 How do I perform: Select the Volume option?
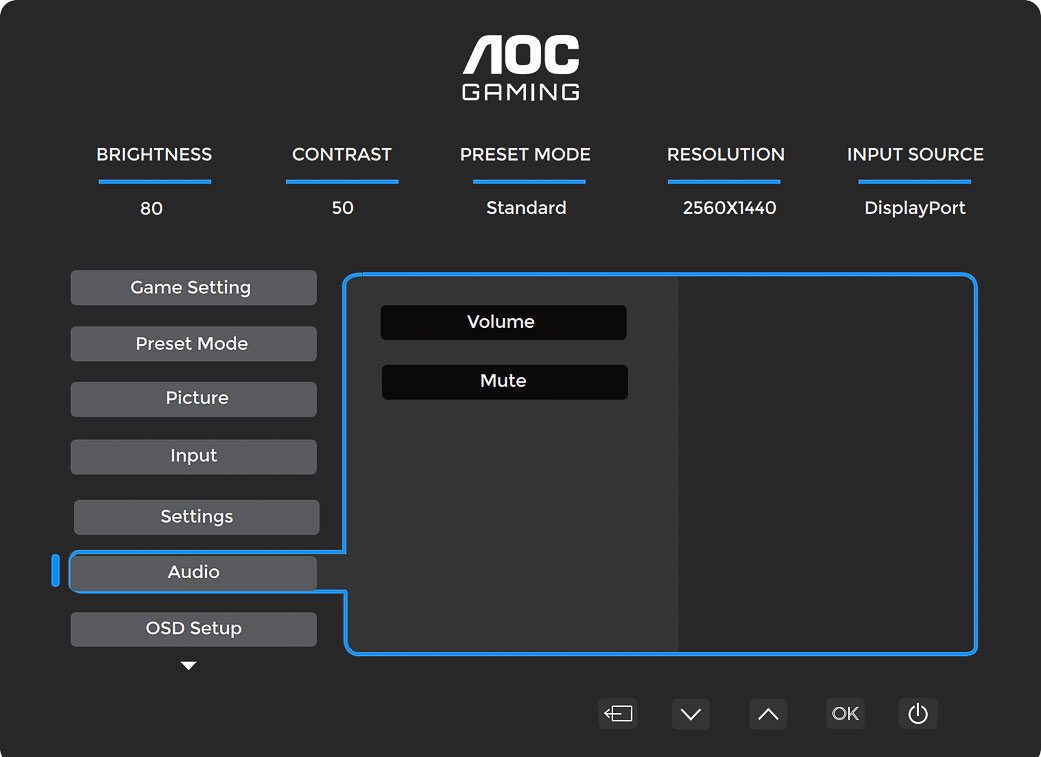(503, 322)
